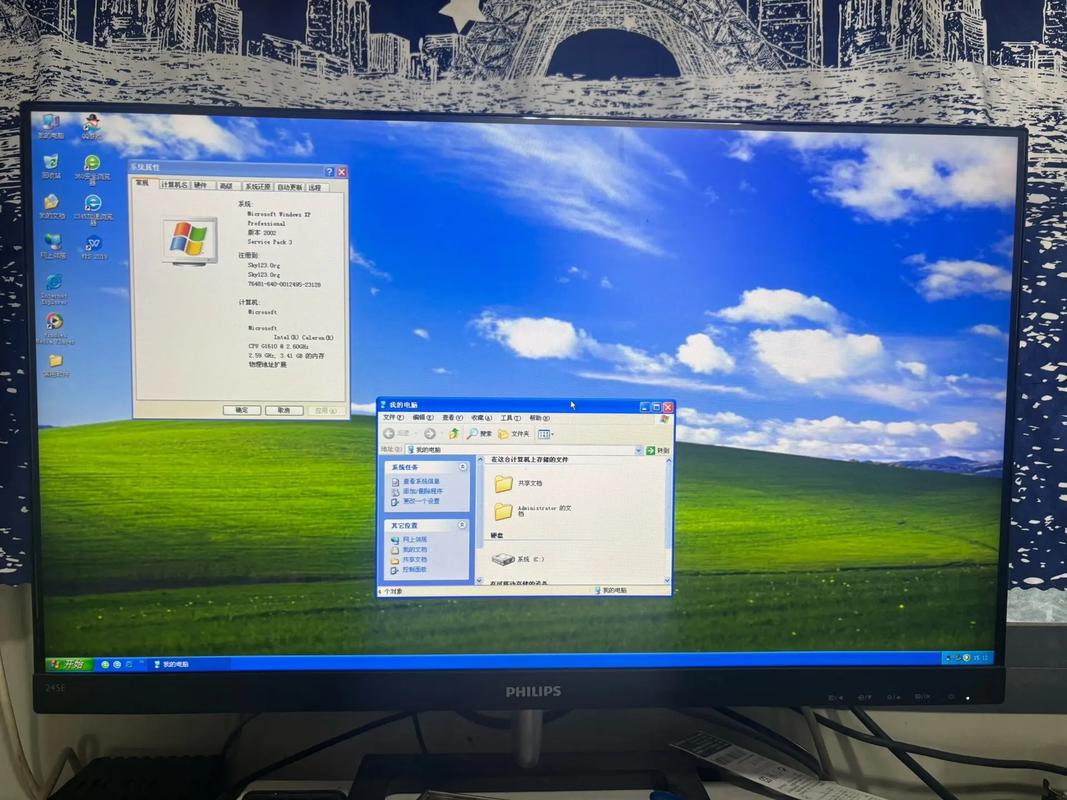Image resolution: width=1067 pixels, height=800 pixels.
Task: Open the Shared Documents folder icon
Action: point(503,484)
